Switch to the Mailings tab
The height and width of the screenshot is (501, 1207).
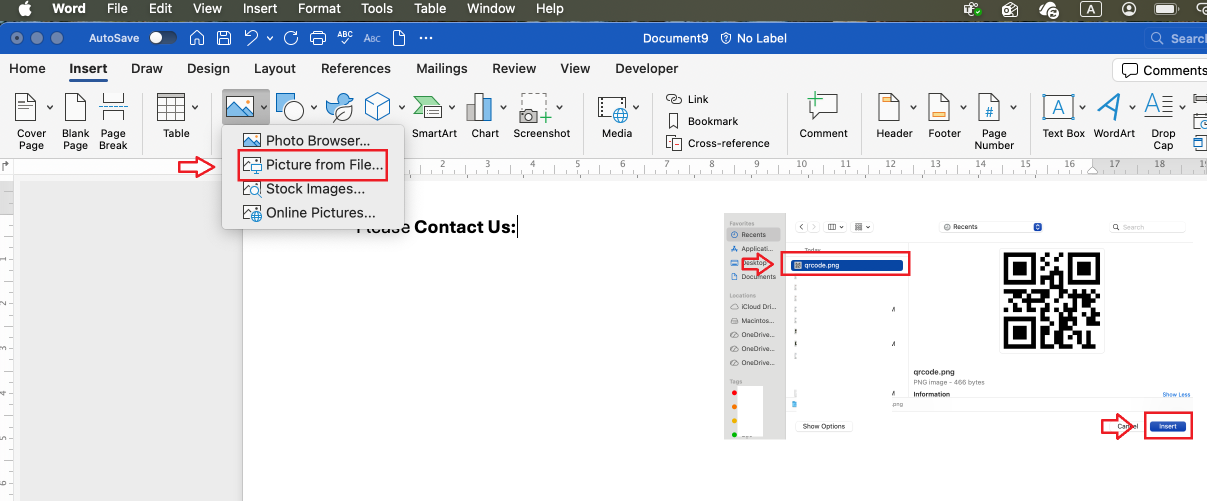[441, 69]
